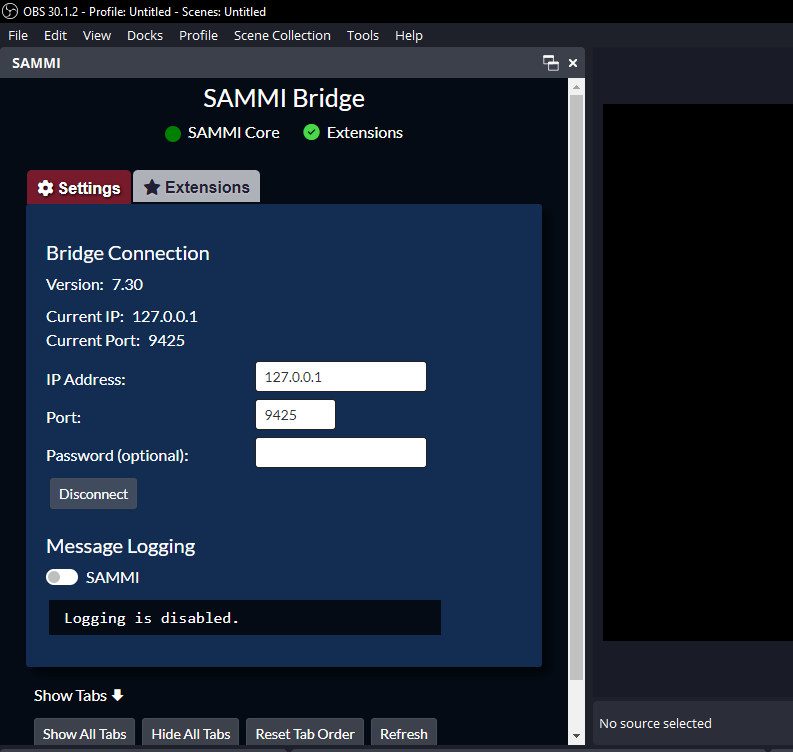793x752 pixels.
Task: Click the Show Tabs down arrow
Action: [x=118, y=695]
